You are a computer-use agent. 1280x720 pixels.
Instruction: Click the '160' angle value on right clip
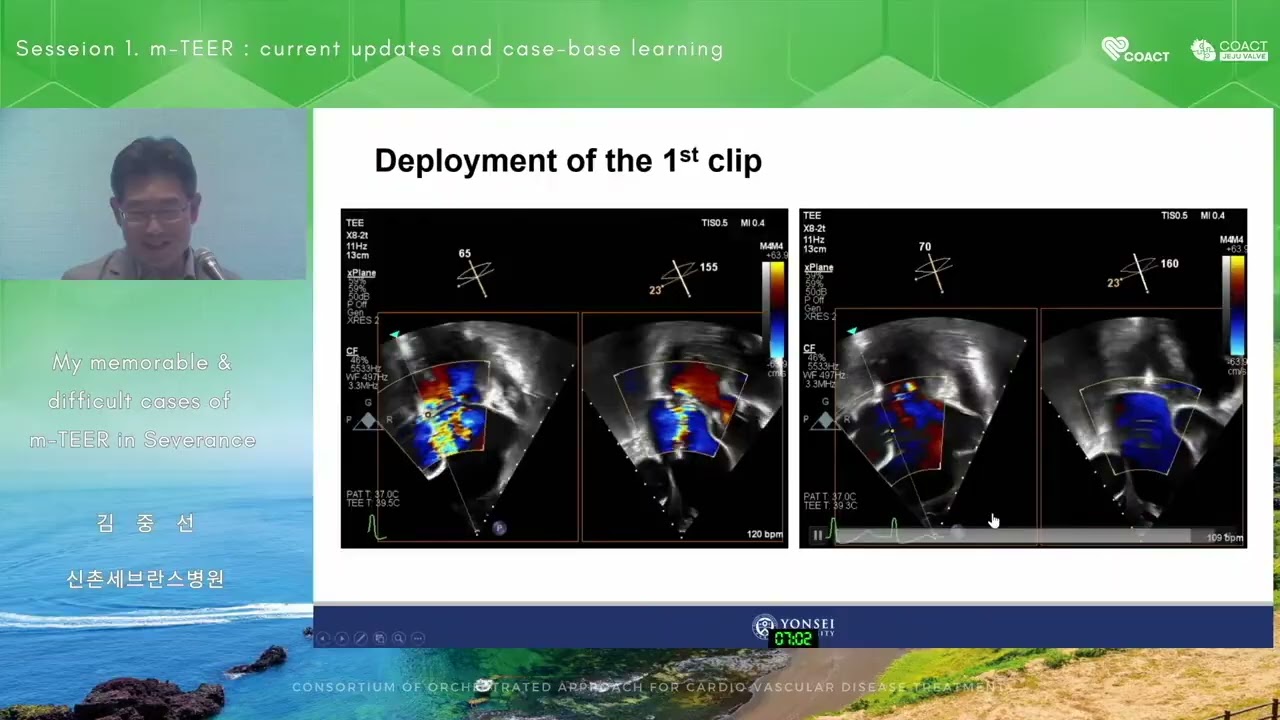click(1169, 264)
